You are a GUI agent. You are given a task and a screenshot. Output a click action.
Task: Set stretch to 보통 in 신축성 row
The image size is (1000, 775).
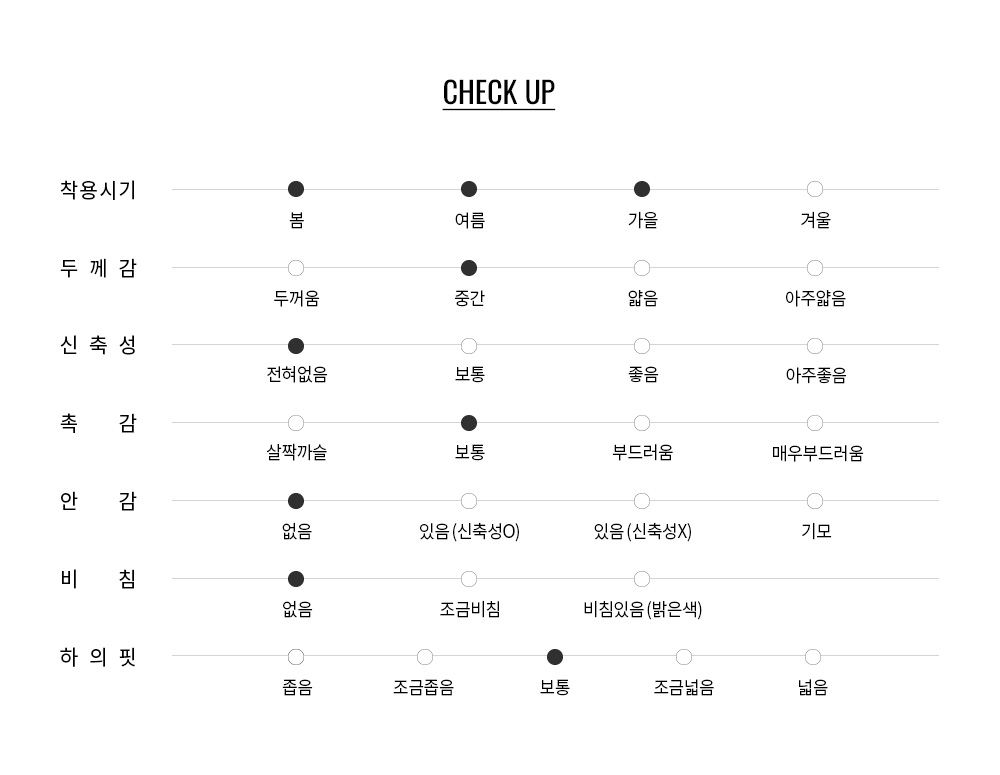point(469,346)
